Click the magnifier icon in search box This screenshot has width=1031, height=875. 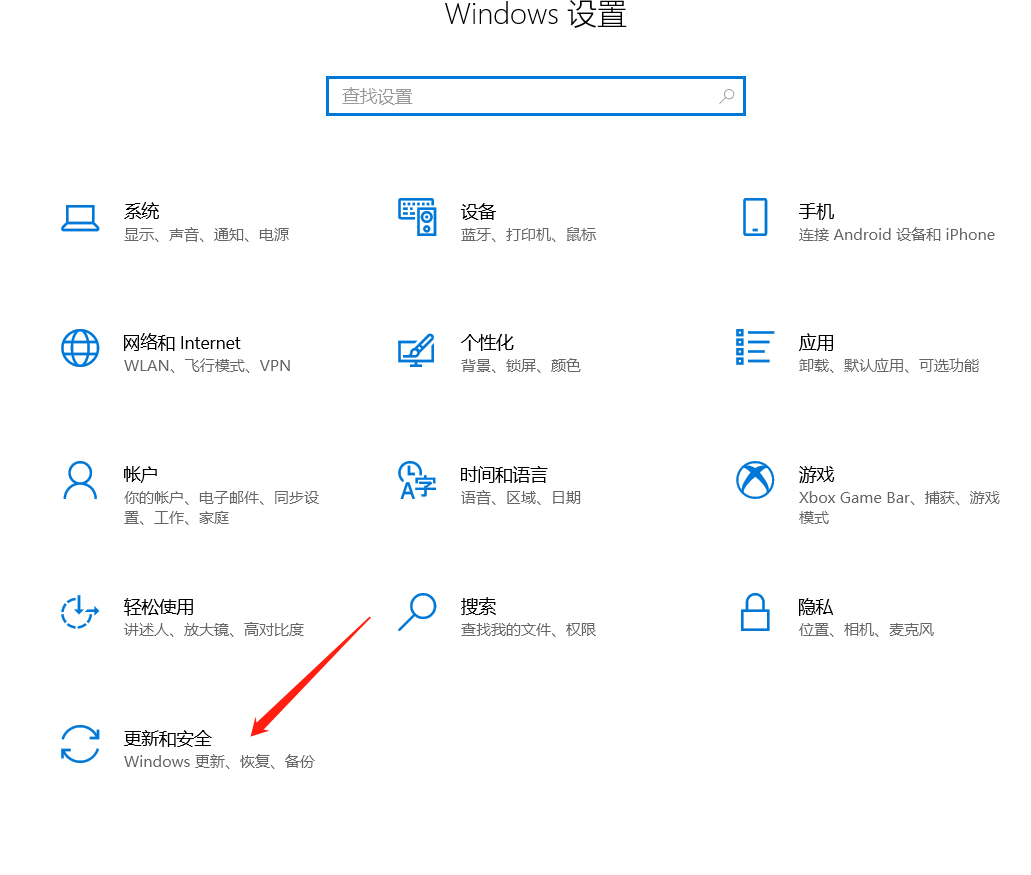pyautogui.click(x=726, y=96)
